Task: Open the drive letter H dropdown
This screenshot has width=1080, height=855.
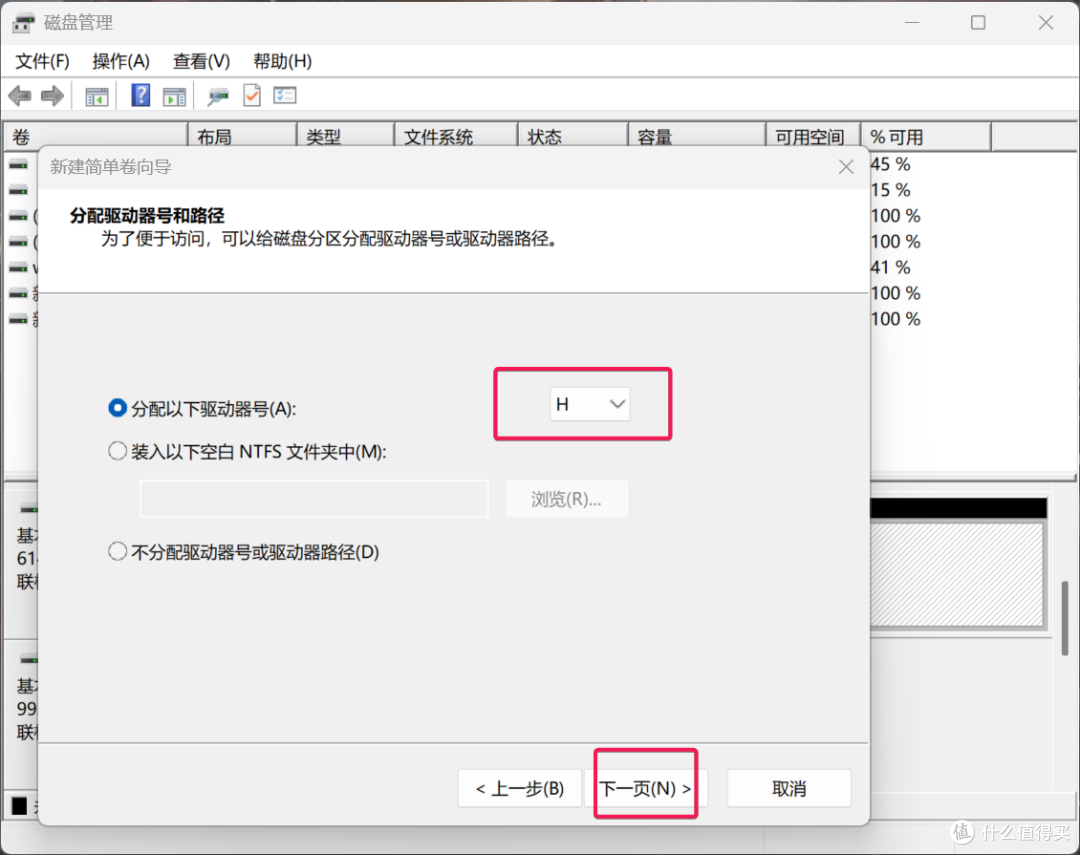Action: [x=590, y=404]
